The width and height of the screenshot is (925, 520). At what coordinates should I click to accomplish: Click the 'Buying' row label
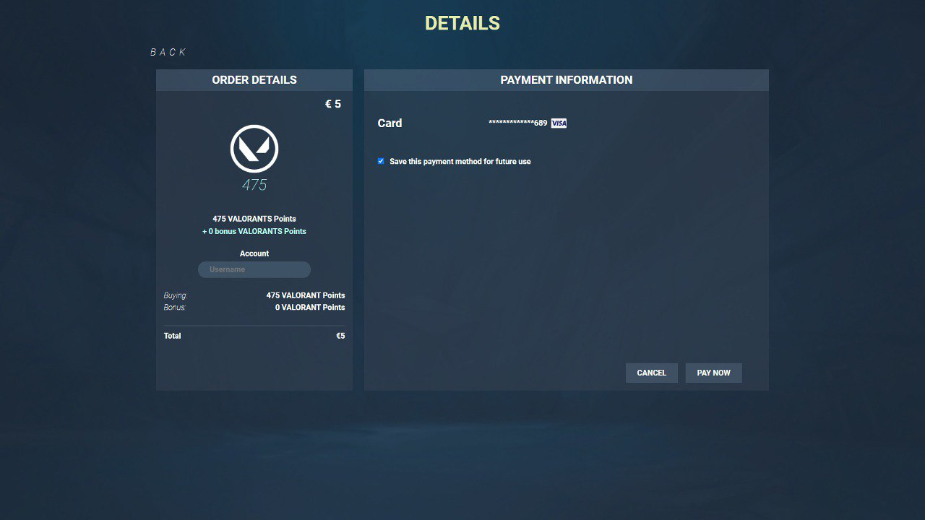pyautogui.click(x=175, y=296)
